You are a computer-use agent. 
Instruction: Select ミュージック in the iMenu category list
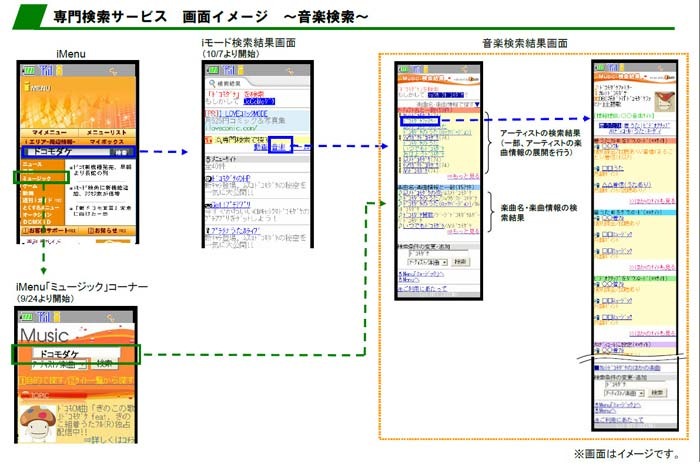38,178
